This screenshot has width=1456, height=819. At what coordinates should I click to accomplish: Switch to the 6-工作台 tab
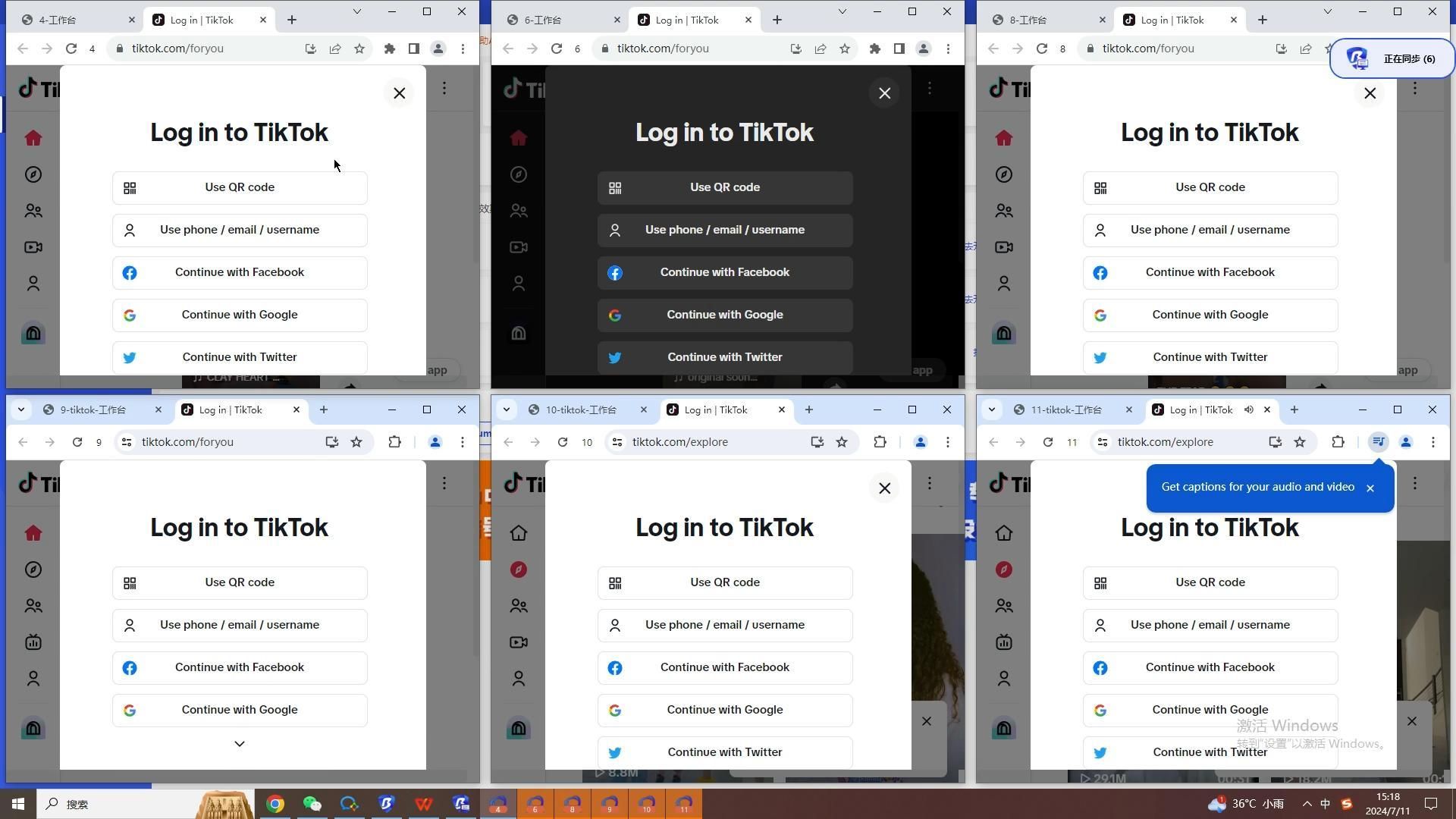point(543,20)
